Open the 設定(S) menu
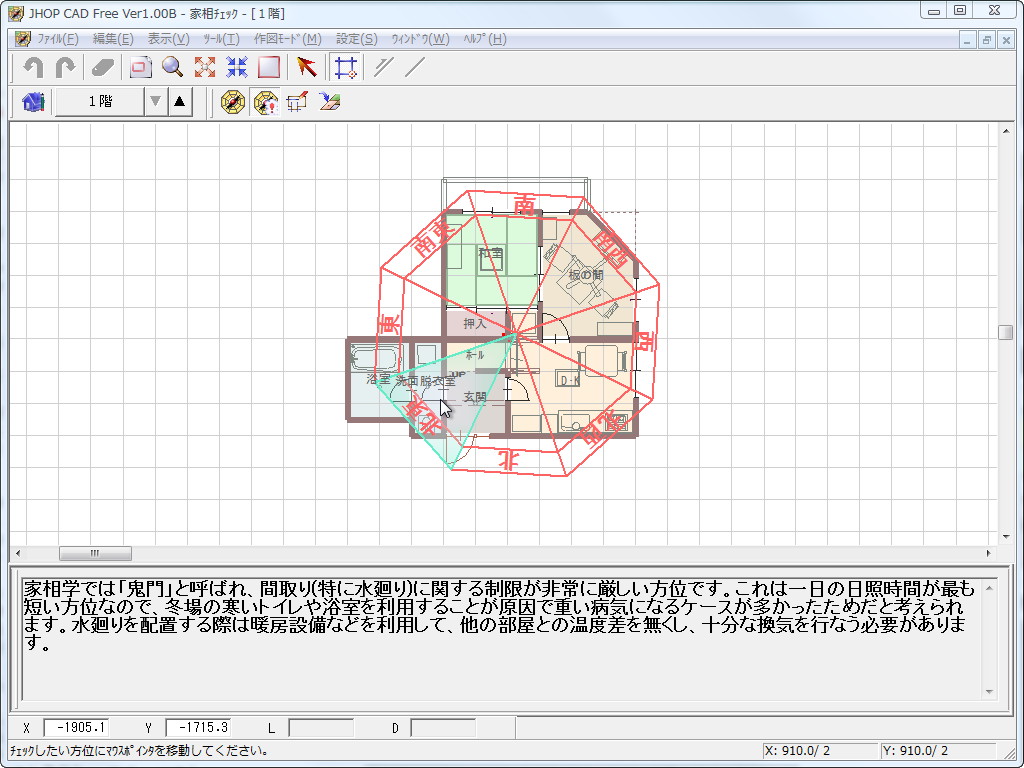Image resolution: width=1024 pixels, height=768 pixels. pos(357,39)
